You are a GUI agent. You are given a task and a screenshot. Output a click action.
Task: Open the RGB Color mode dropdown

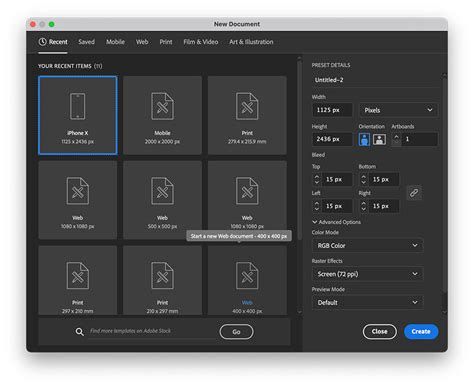368,246
